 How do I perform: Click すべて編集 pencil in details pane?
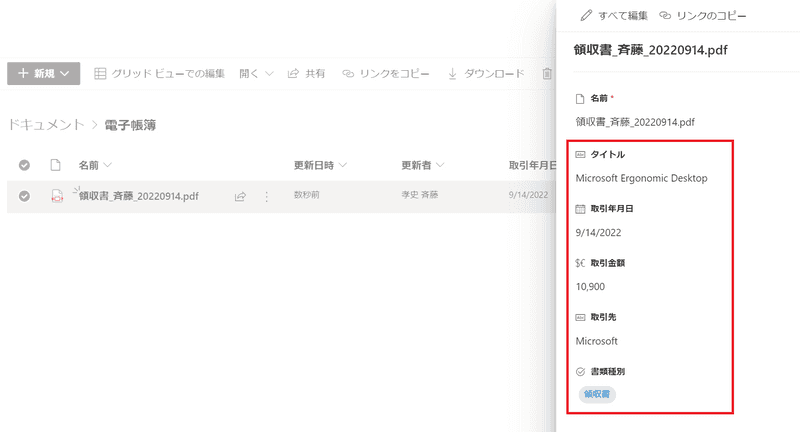coord(614,16)
